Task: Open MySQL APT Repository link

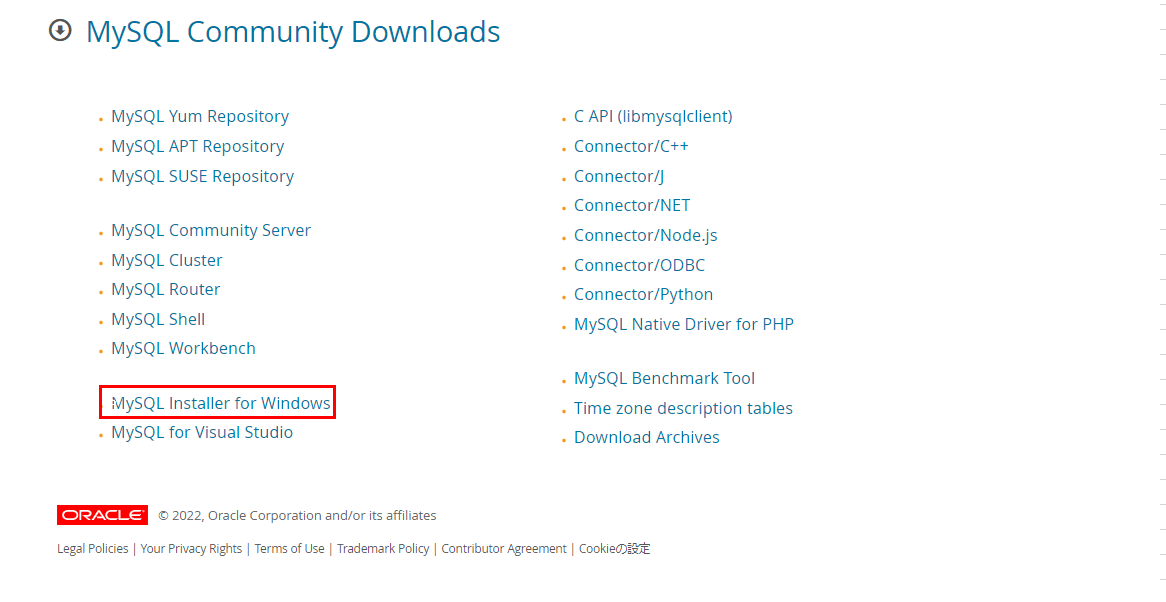Action: tap(198, 146)
